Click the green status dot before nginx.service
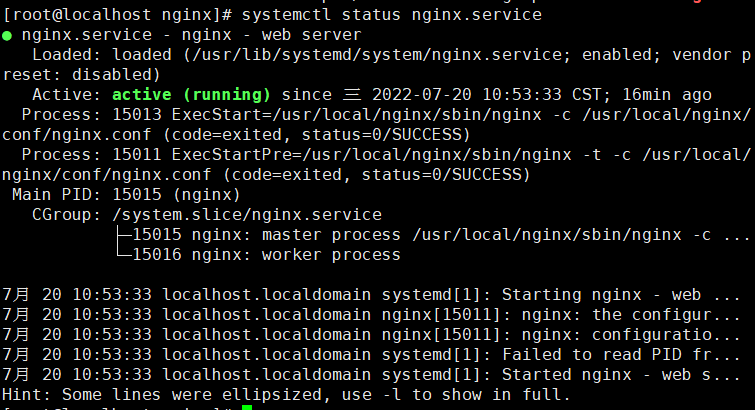The image size is (755, 410). click(x=7, y=36)
